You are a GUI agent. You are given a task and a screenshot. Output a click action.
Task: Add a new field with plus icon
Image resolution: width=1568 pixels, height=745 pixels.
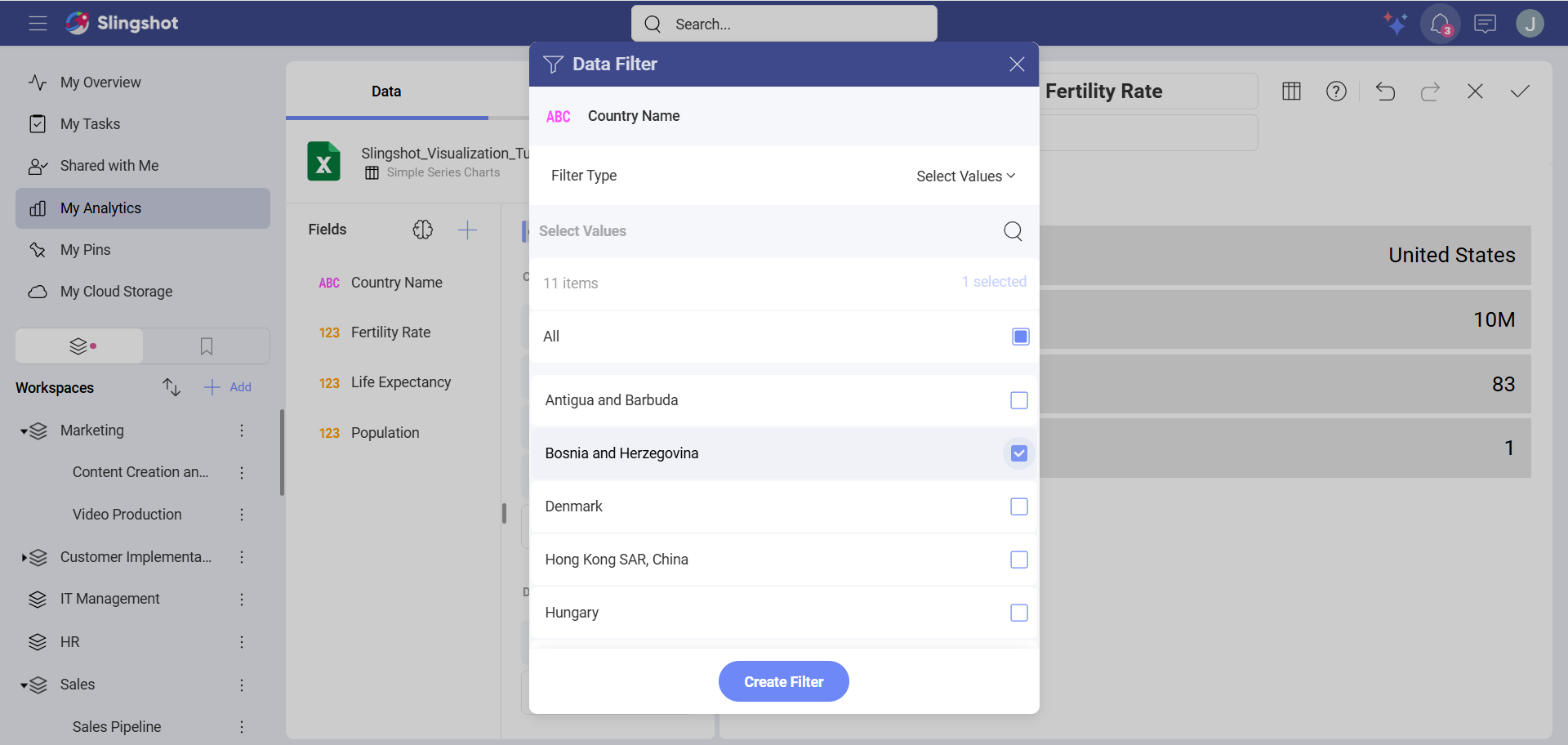[x=467, y=230]
